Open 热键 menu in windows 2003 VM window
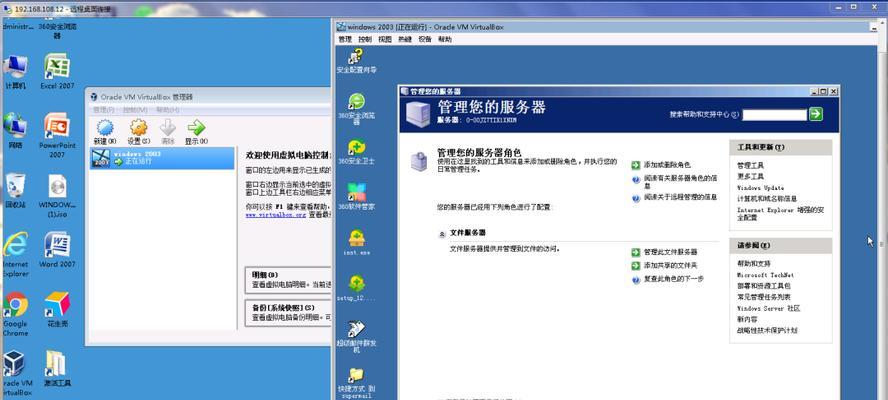 [x=404, y=39]
